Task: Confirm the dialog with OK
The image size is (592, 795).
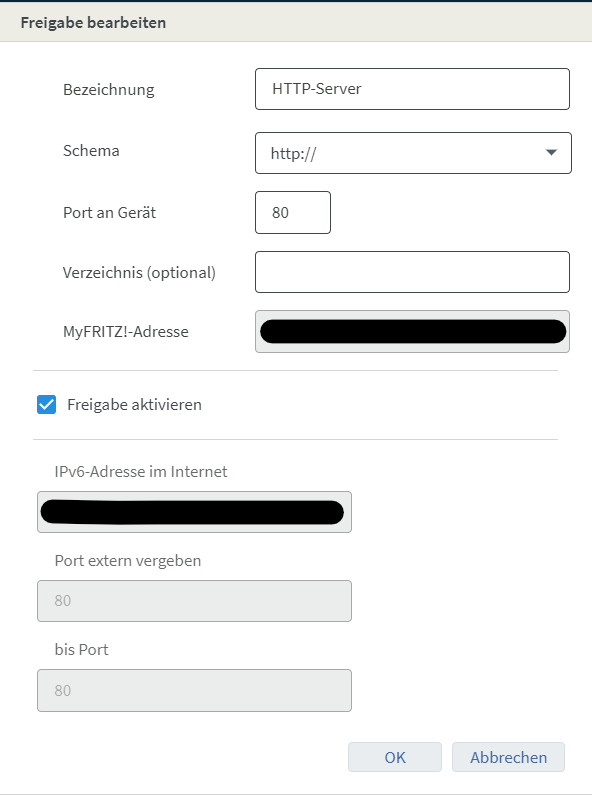Action: click(395, 757)
